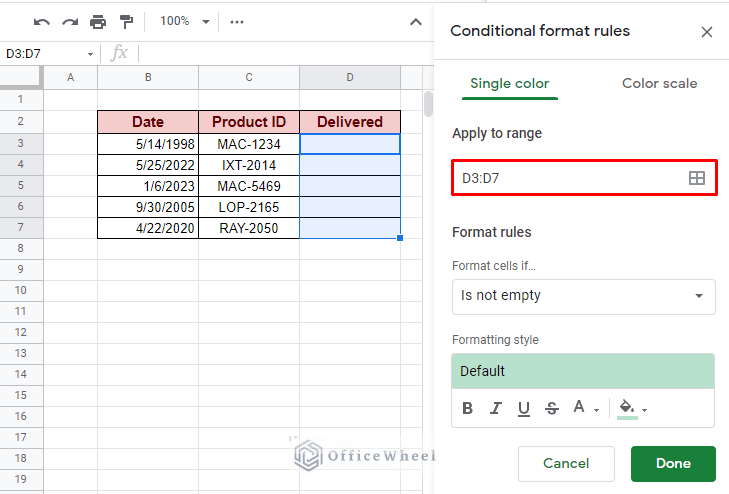
Task: Open the 'Is not empty' condition dropdown
Action: coord(583,296)
